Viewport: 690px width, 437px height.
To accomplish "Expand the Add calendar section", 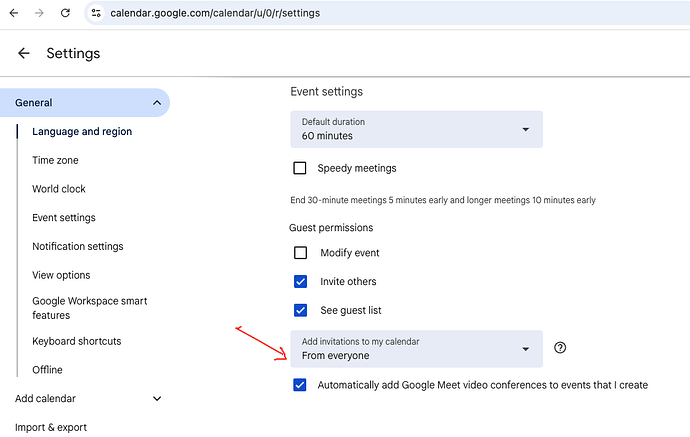I will [157, 399].
